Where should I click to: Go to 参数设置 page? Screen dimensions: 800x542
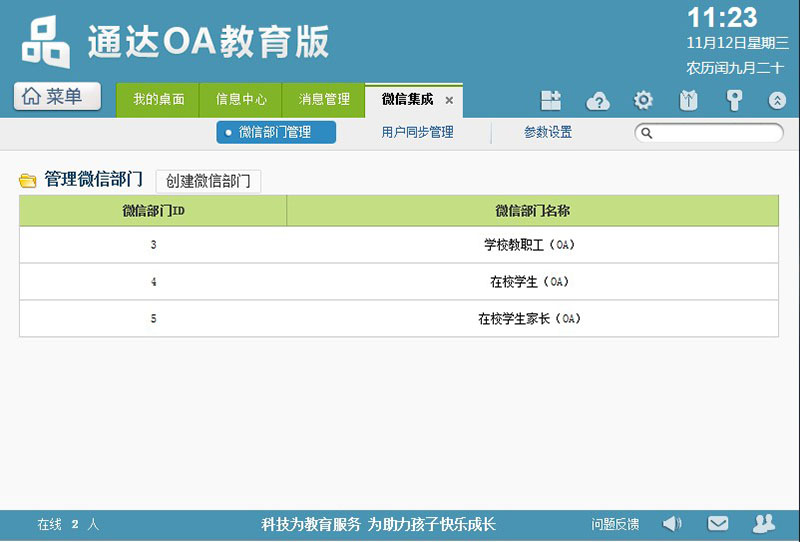pos(548,132)
